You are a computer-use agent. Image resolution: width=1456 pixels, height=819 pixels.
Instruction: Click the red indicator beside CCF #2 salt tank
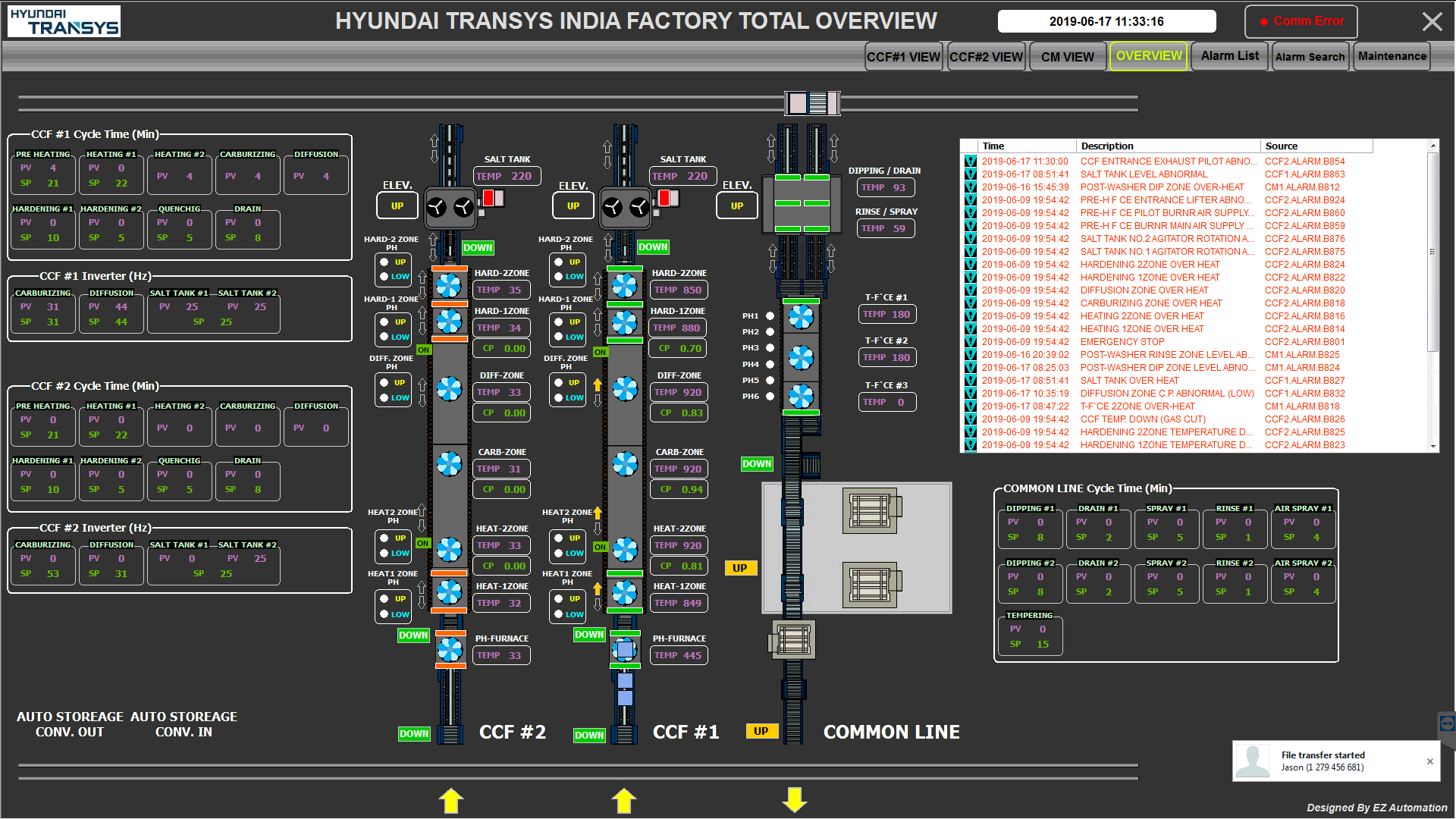488,199
